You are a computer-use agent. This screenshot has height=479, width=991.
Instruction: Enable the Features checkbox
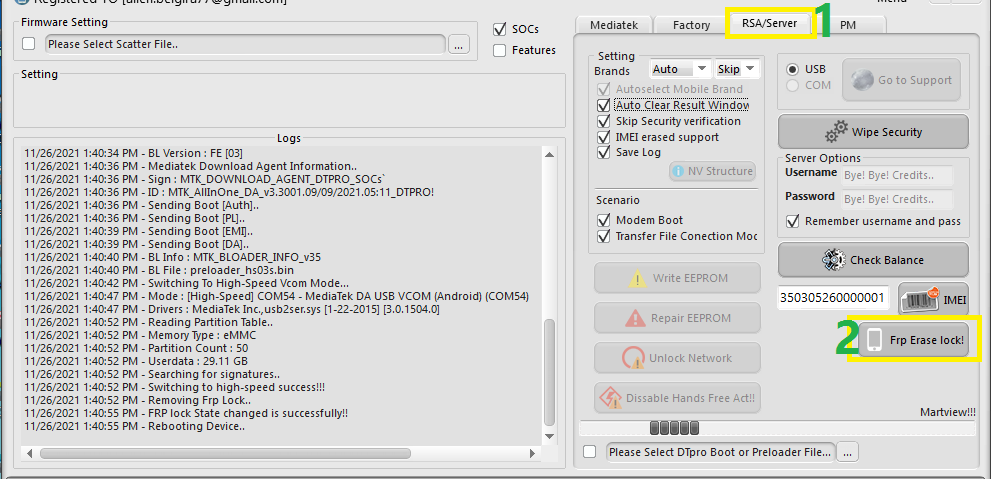pyautogui.click(x=499, y=51)
